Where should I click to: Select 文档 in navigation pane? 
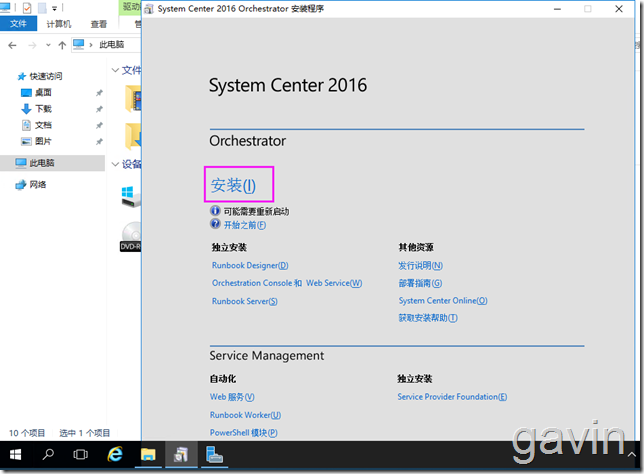(43, 125)
